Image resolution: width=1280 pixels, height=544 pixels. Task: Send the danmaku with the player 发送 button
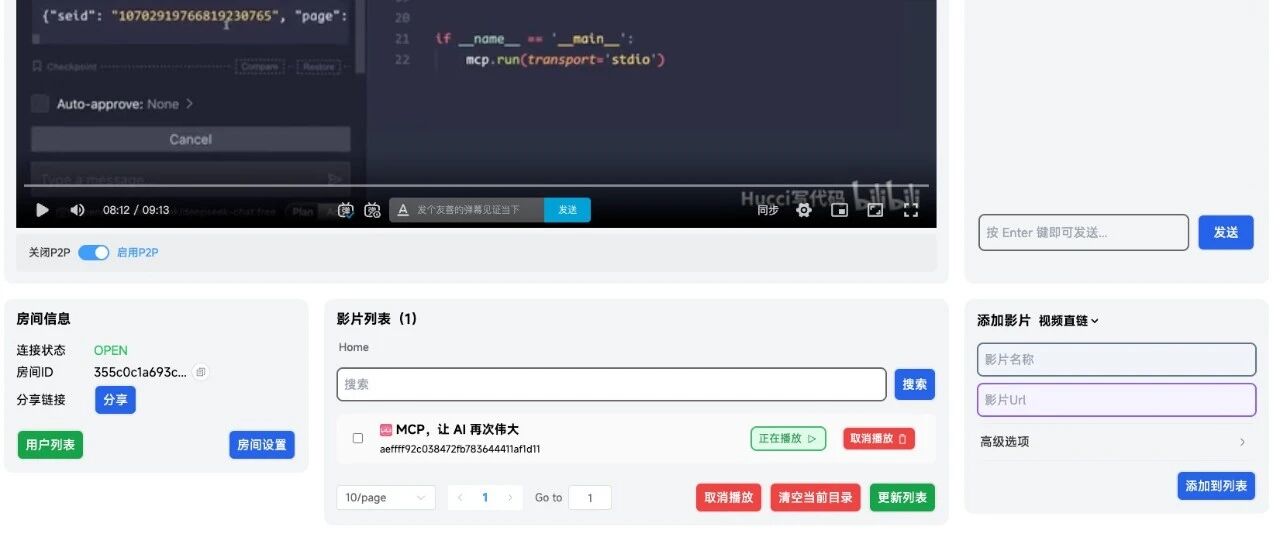pos(568,210)
